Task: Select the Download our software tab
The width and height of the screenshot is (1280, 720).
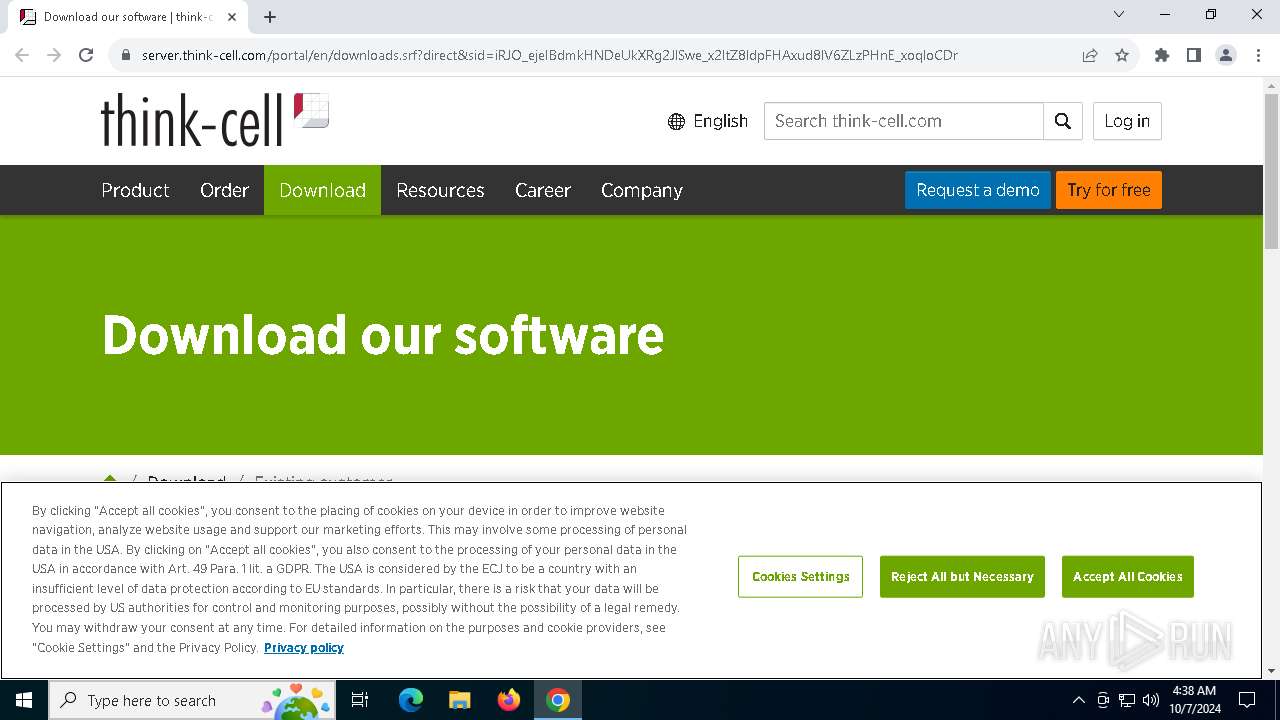Action: coord(128,17)
